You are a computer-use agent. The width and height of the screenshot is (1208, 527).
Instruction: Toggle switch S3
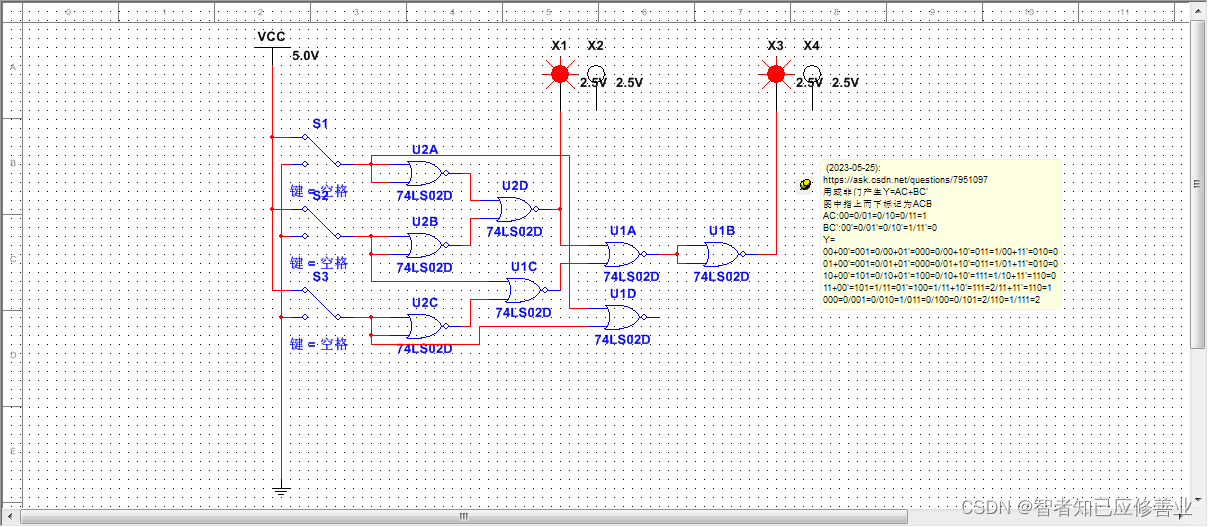pos(320,304)
